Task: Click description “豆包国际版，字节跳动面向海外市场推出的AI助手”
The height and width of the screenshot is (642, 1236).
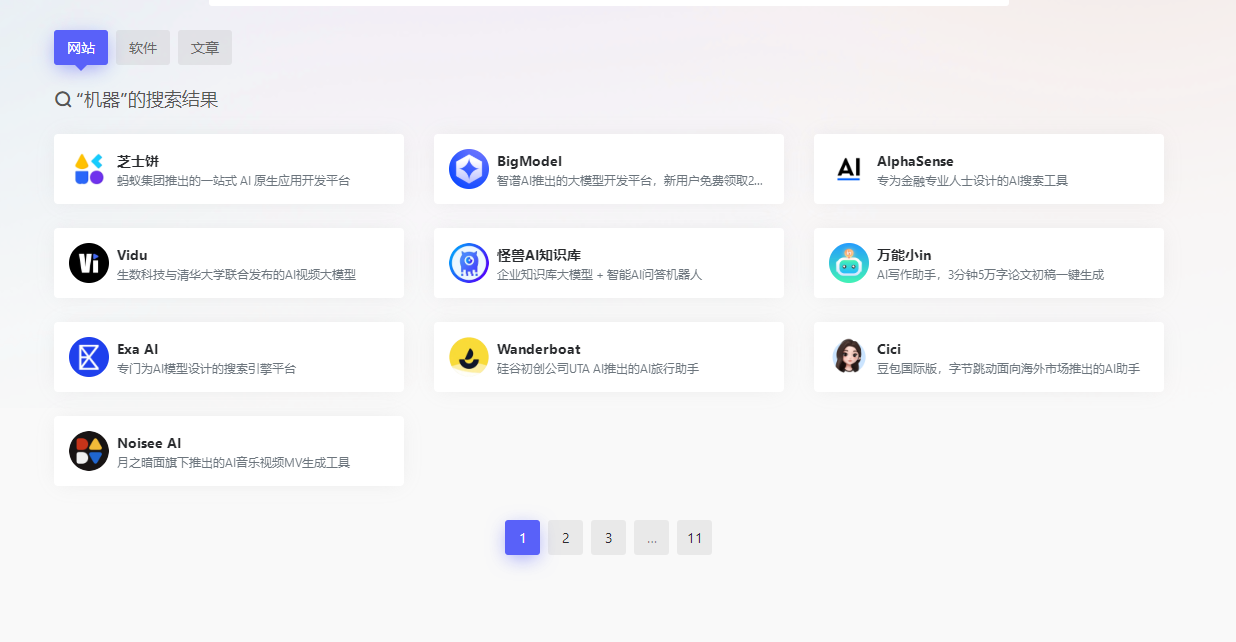Action: [1008, 369]
